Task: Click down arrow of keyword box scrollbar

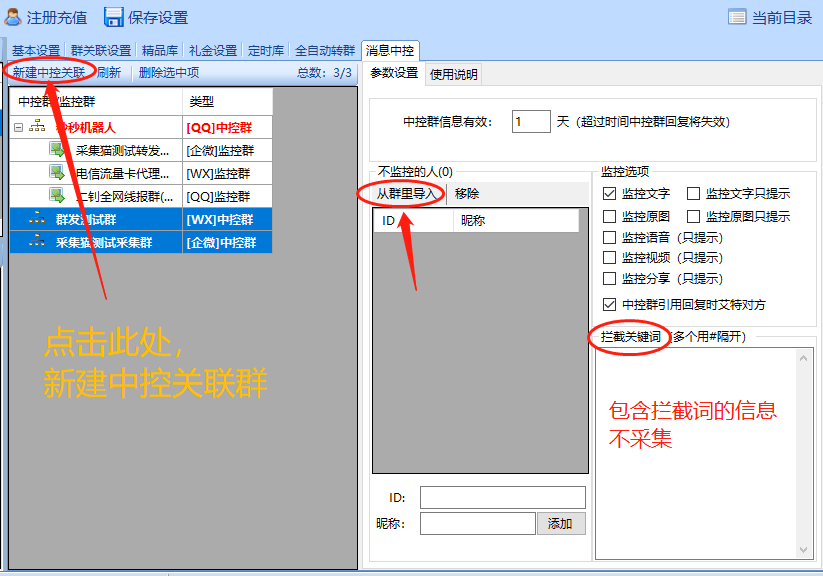Action: pos(803,550)
